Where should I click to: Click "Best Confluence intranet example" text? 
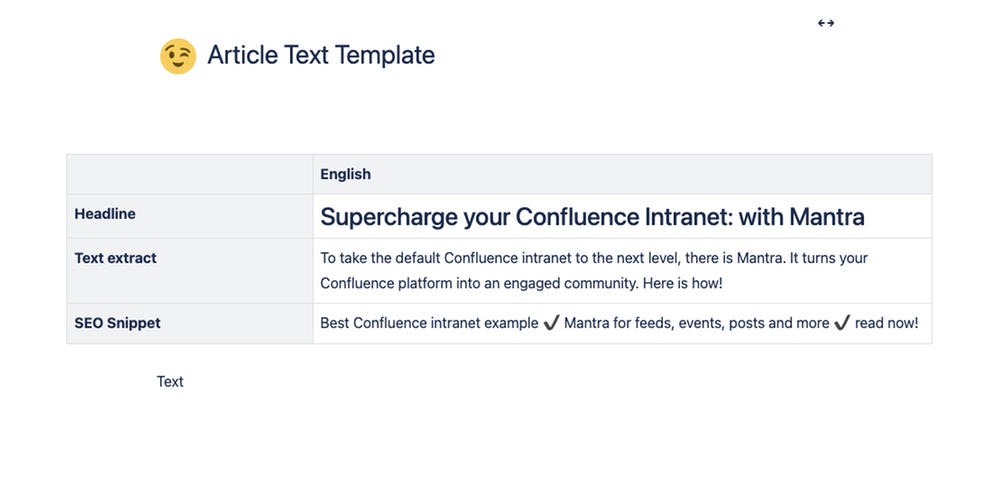click(429, 323)
